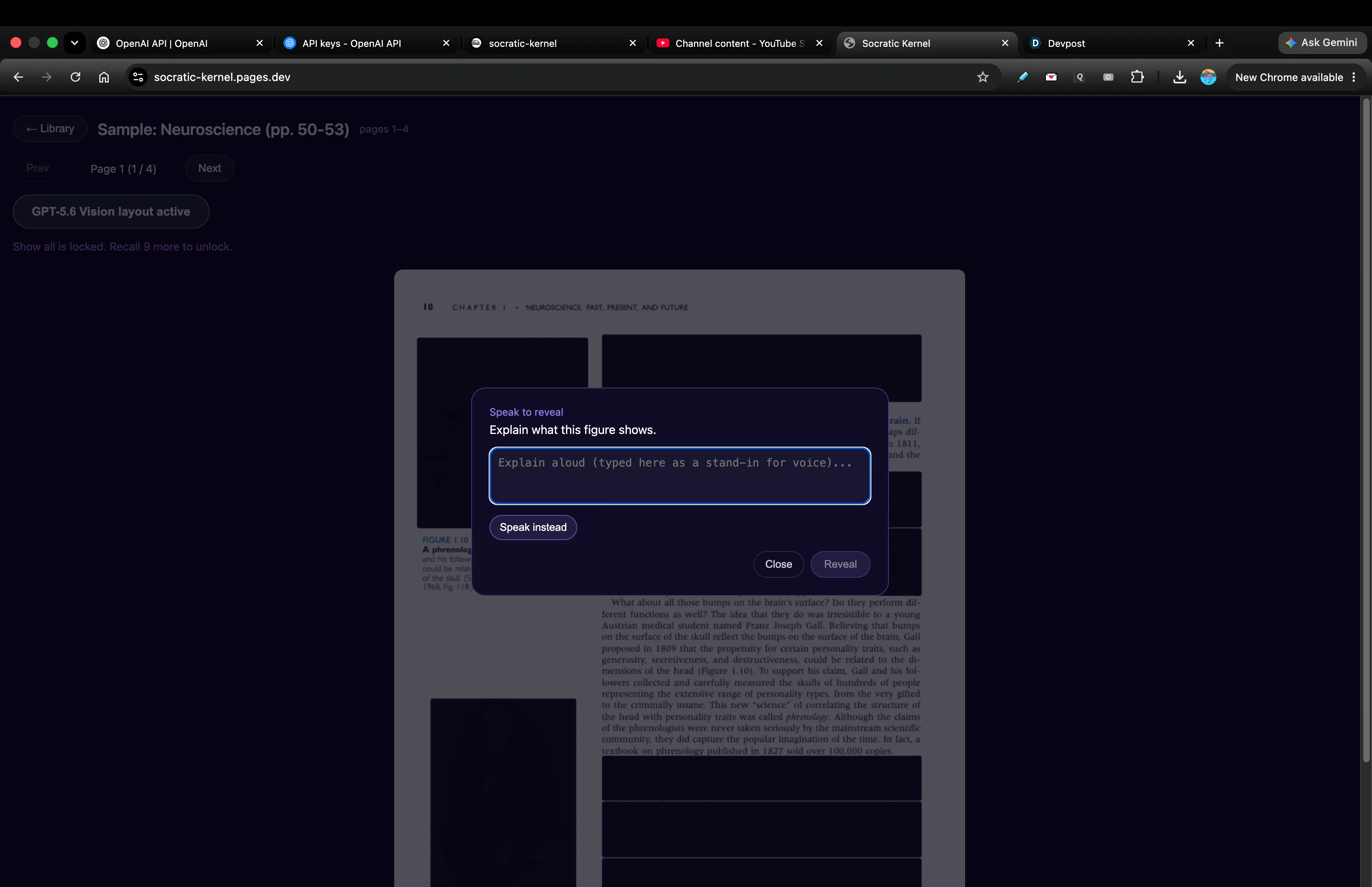Open the Q extension icon
Image resolution: width=1372 pixels, height=887 pixels.
click(x=1079, y=77)
